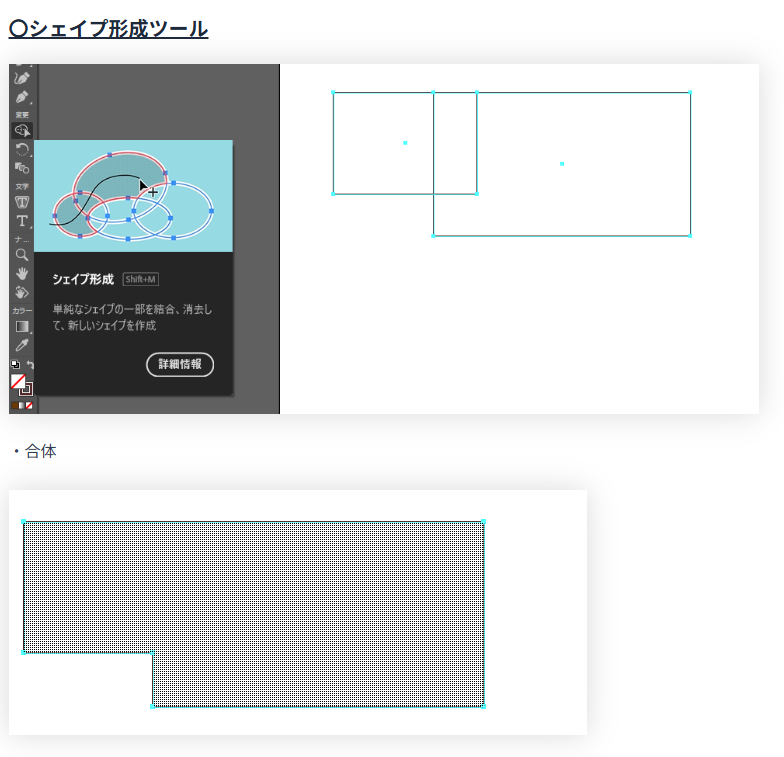The image size is (784, 757).
Task: Pick the Eyedropper tool
Action: tap(21, 345)
